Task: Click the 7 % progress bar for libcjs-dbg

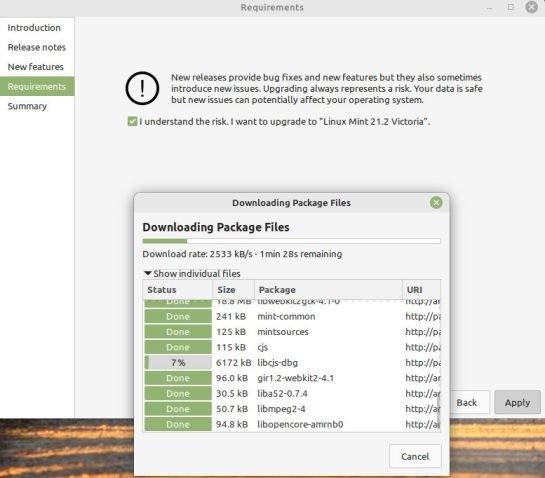Action: click(x=178, y=363)
